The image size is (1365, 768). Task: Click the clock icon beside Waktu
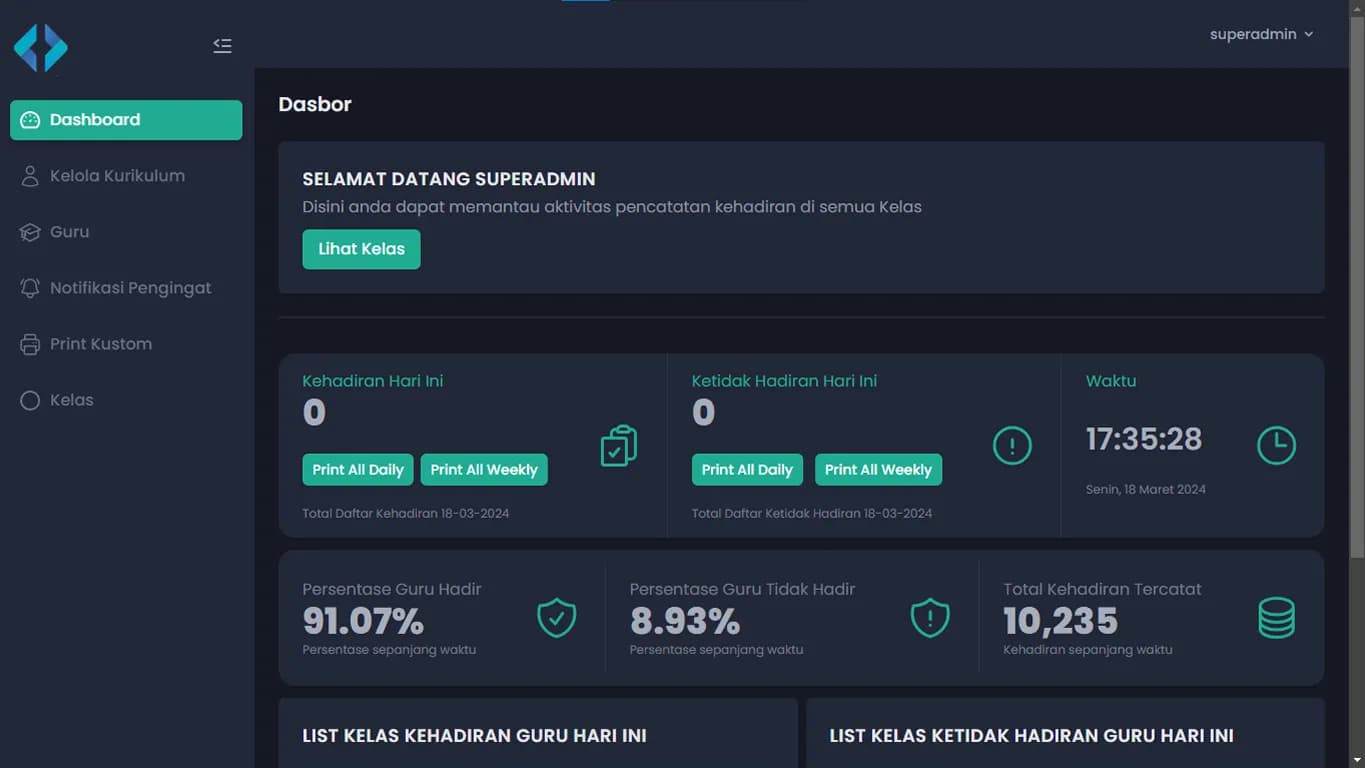point(1275,446)
